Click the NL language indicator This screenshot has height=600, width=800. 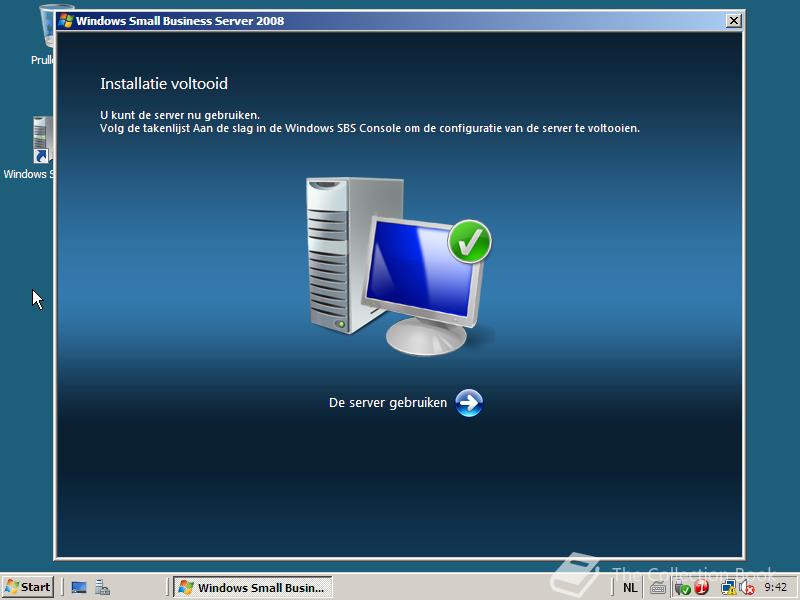630,588
